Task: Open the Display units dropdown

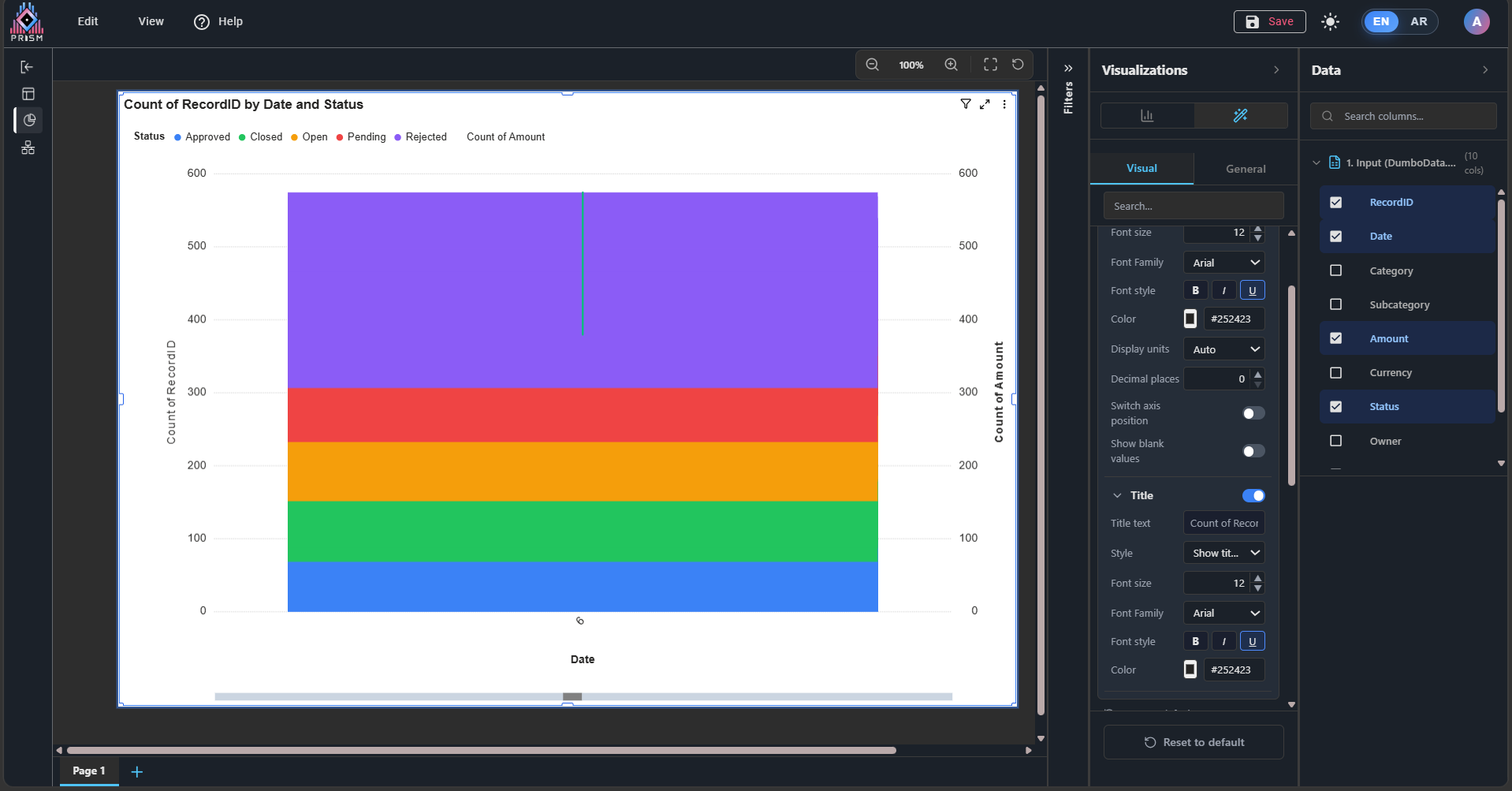Action: [x=1224, y=349]
